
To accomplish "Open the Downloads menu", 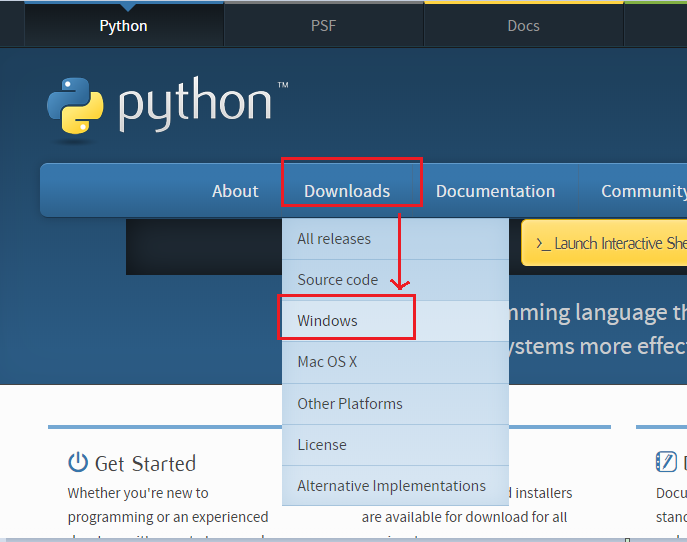I will coord(347,191).
